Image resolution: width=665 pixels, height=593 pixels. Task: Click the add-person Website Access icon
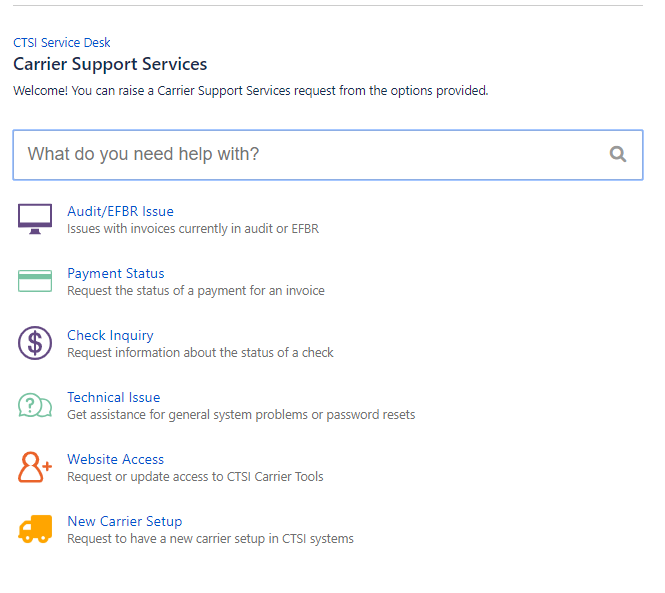(x=35, y=467)
